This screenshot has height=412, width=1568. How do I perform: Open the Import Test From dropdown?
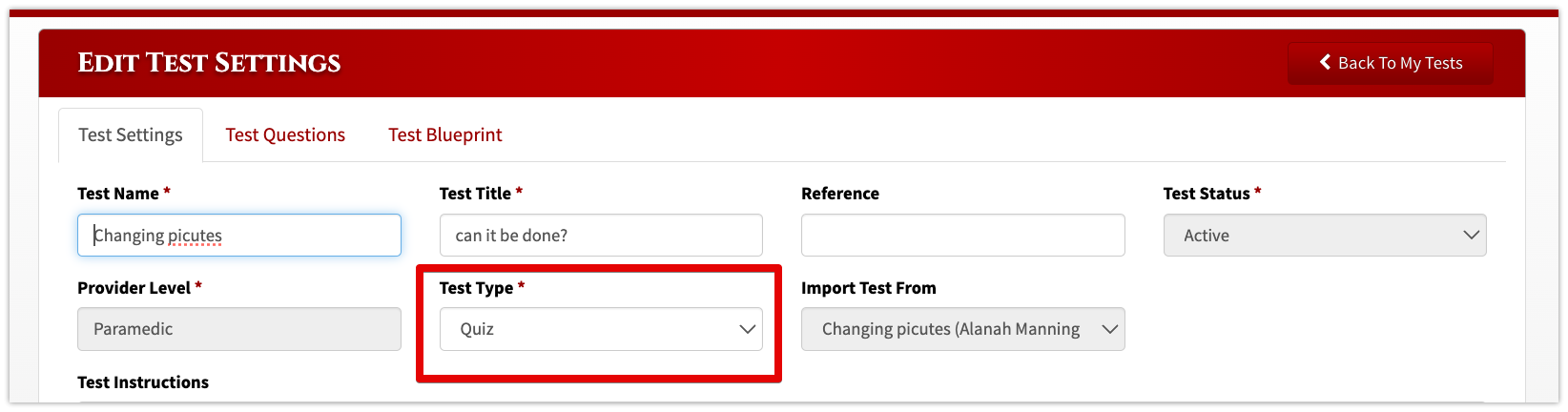point(963,329)
